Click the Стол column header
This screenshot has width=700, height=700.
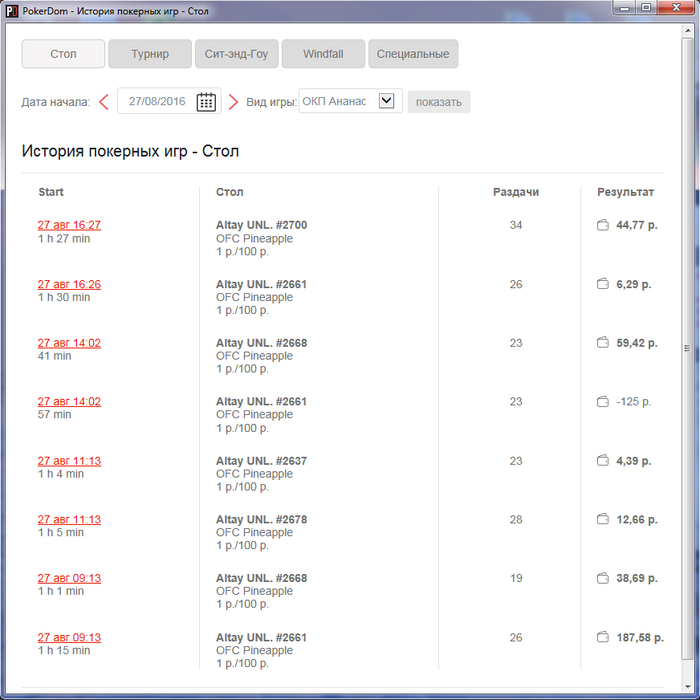click(x=230, y=192)
